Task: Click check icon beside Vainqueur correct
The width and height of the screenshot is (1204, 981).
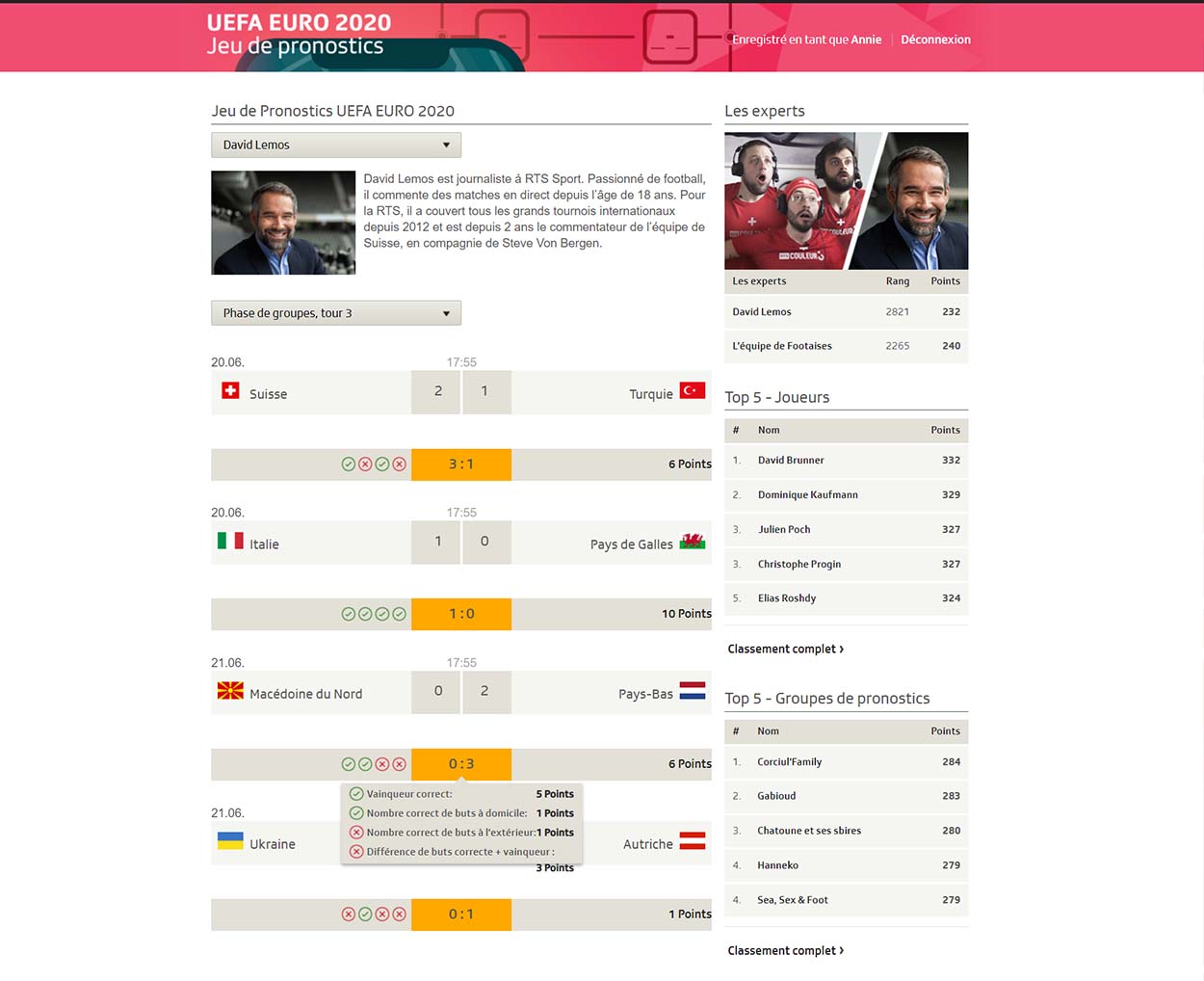Action: [356, 794]
